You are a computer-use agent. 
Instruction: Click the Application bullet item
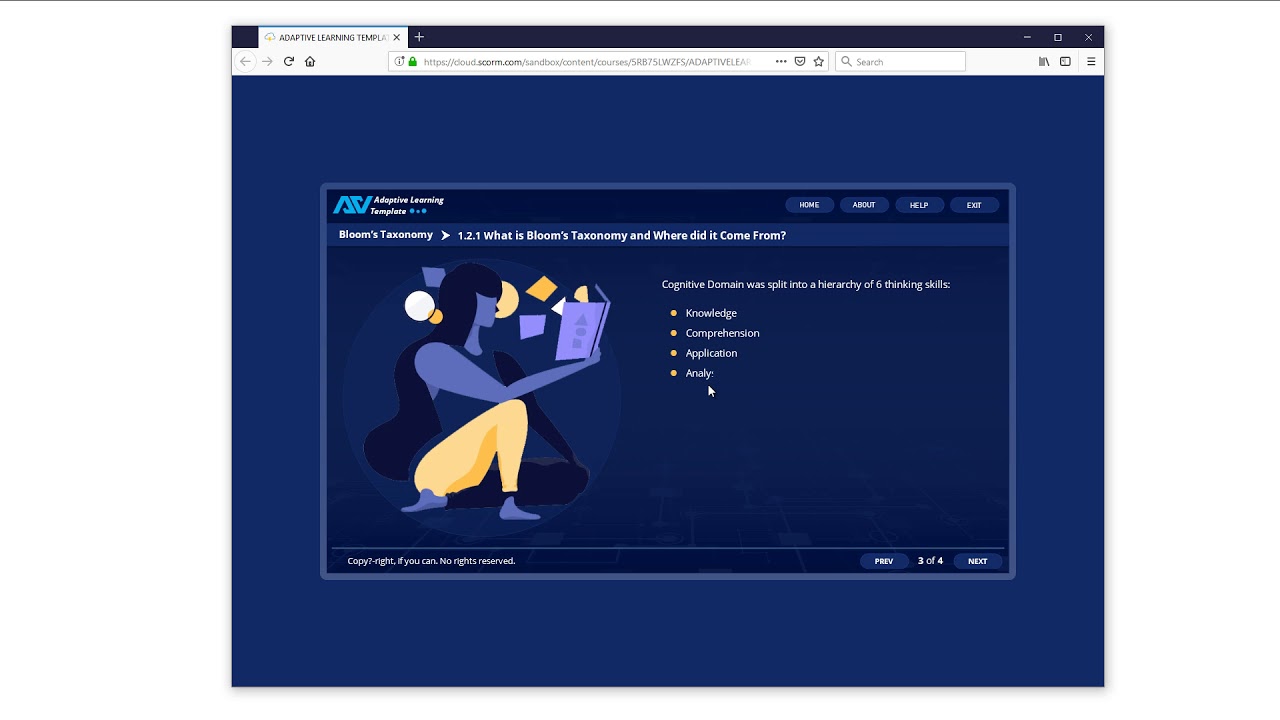click(711, 353)
